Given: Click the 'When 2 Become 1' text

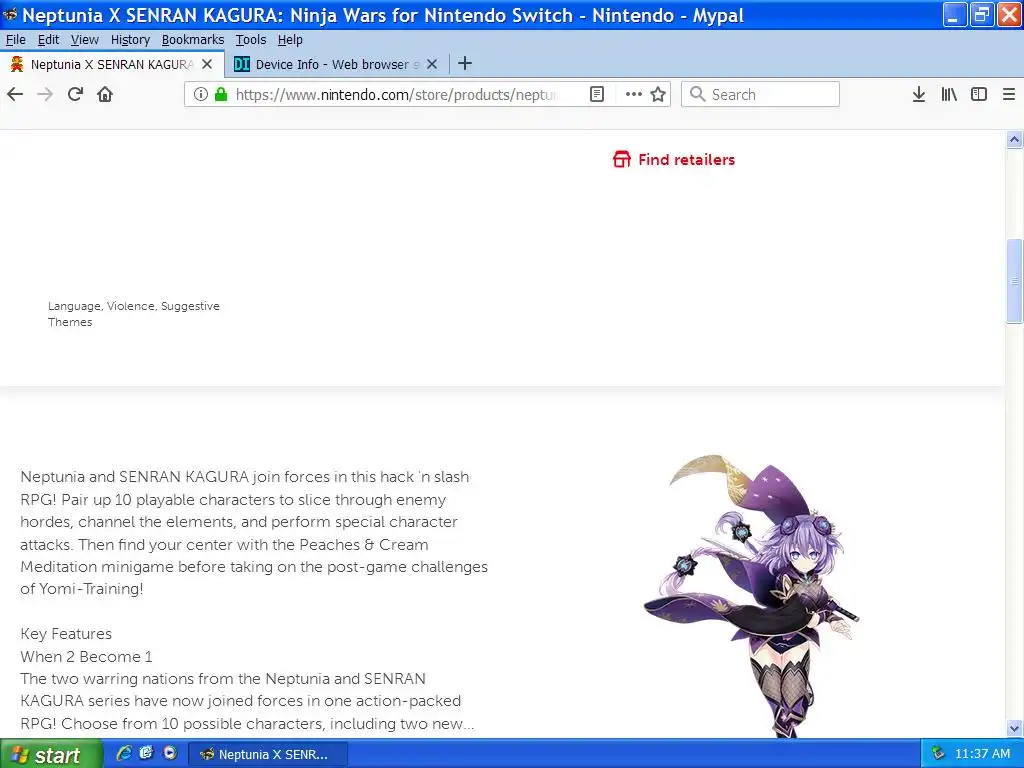Looking at the screenshot, I should point(86,656).
